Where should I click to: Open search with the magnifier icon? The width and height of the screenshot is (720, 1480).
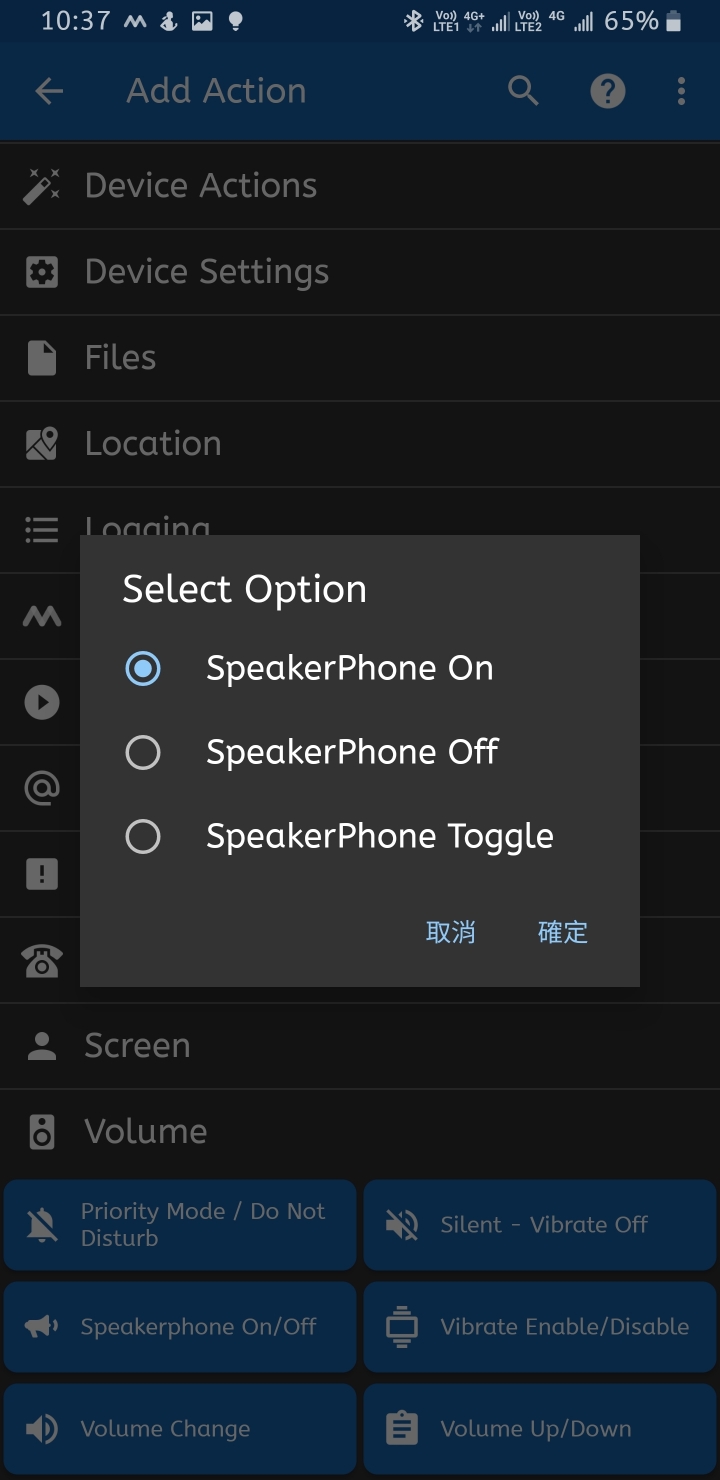tap(523, 91)
